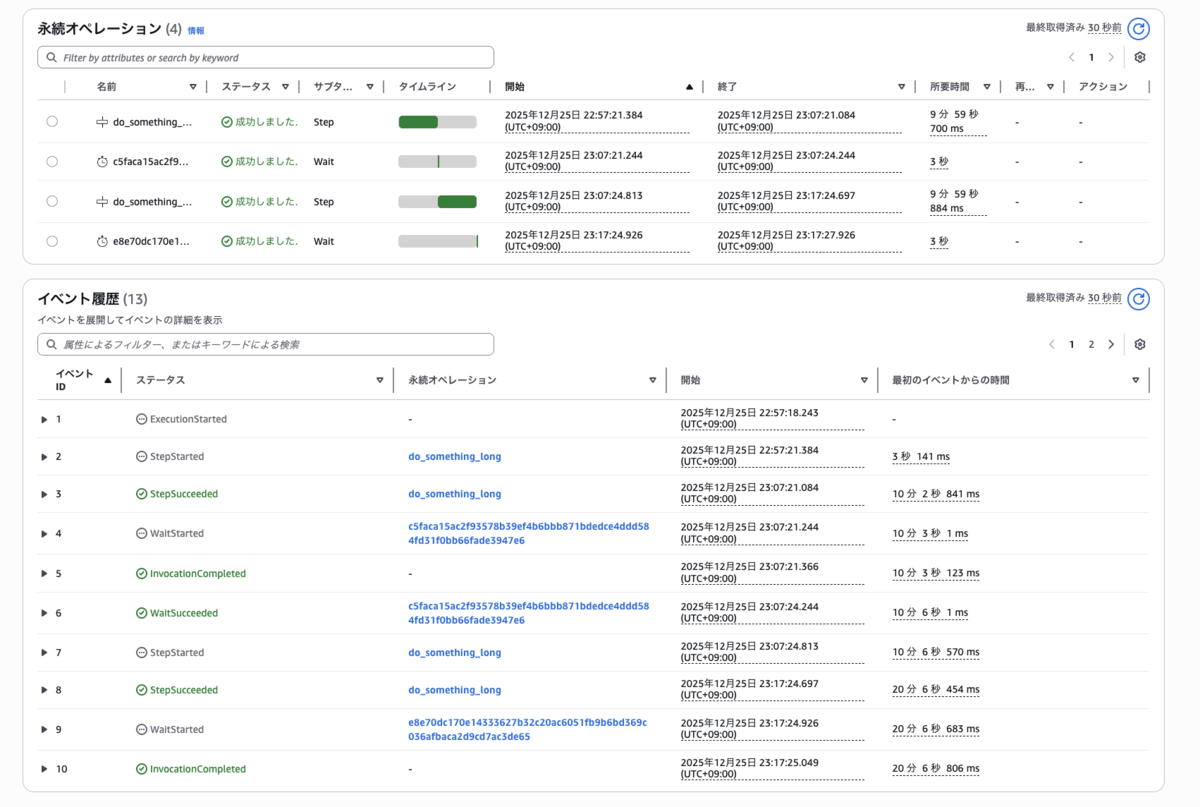Expand event 10 InvocationCompleted row
The height and width of the screenshot is (807, 1200).
pos(44,769)
